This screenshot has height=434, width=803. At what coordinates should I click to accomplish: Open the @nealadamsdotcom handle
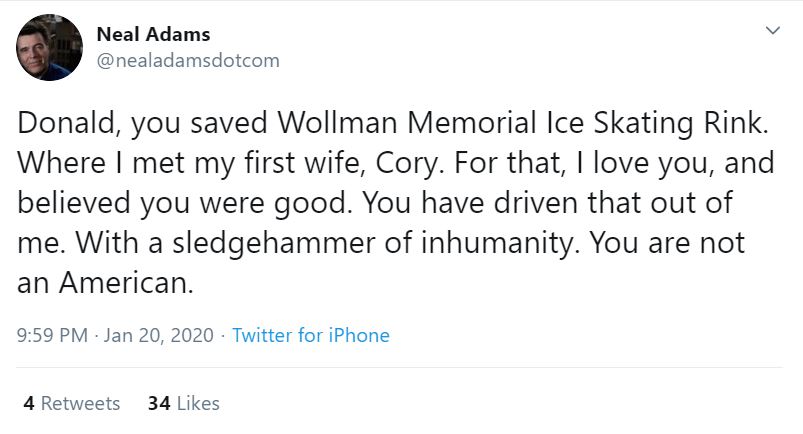[187, 60]
